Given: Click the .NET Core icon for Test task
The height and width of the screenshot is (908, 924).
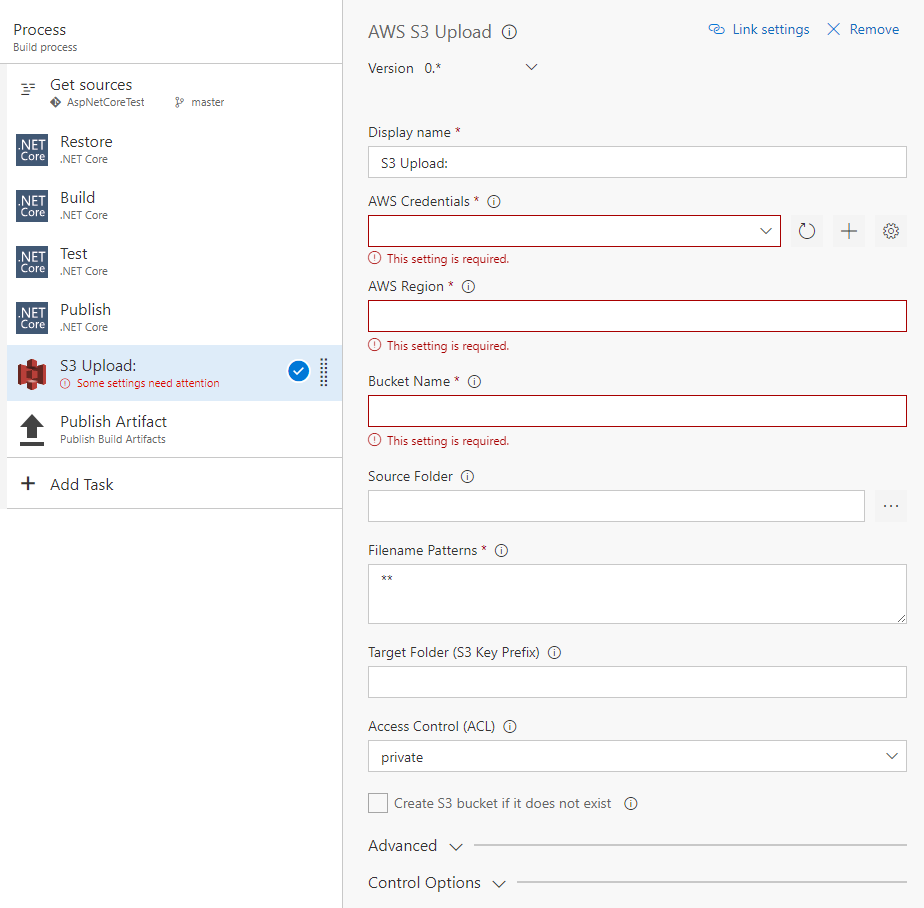Looking at the screenshot, I should tap(32, 262).
